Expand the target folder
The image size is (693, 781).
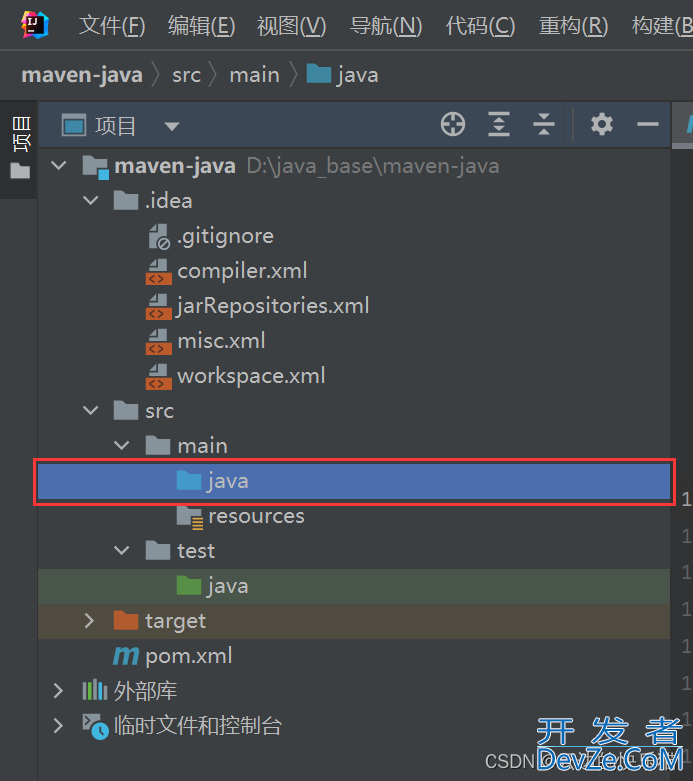click(x=90, y=621)
